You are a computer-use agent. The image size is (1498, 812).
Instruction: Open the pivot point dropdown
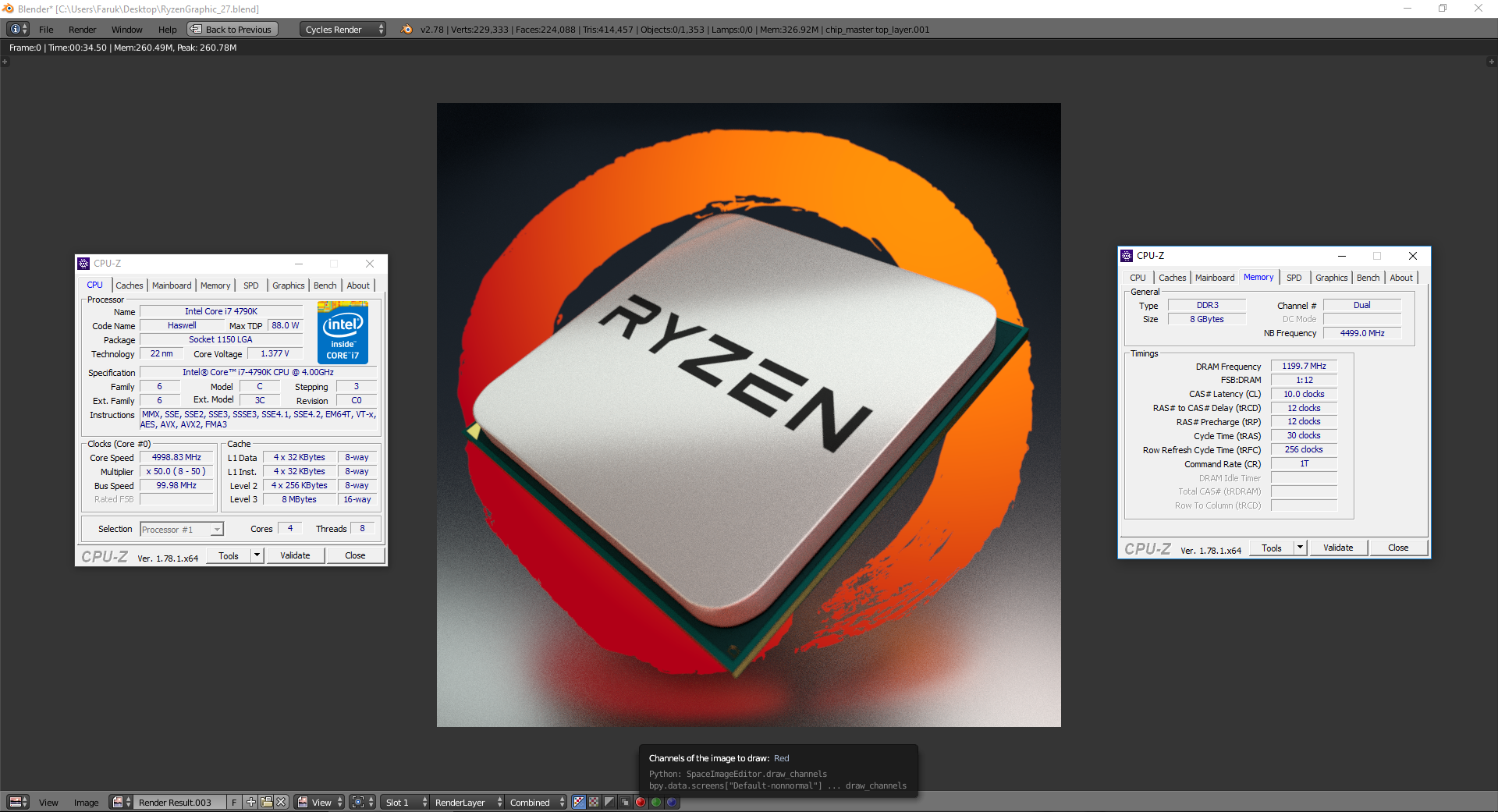[x=362, y=802]
